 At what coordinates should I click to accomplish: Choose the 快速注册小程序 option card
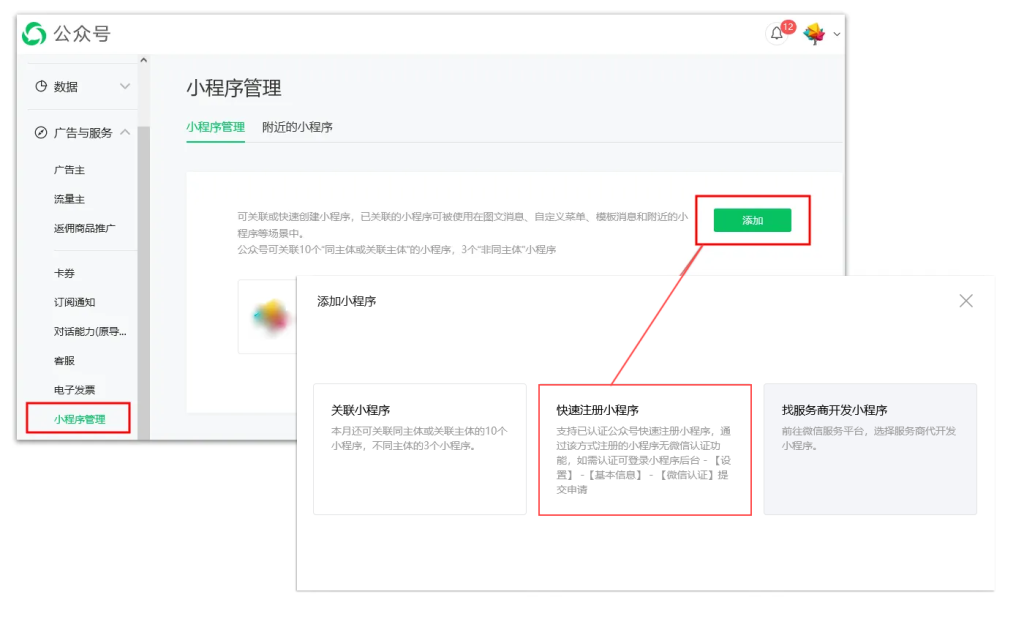[x=644, y=448]
